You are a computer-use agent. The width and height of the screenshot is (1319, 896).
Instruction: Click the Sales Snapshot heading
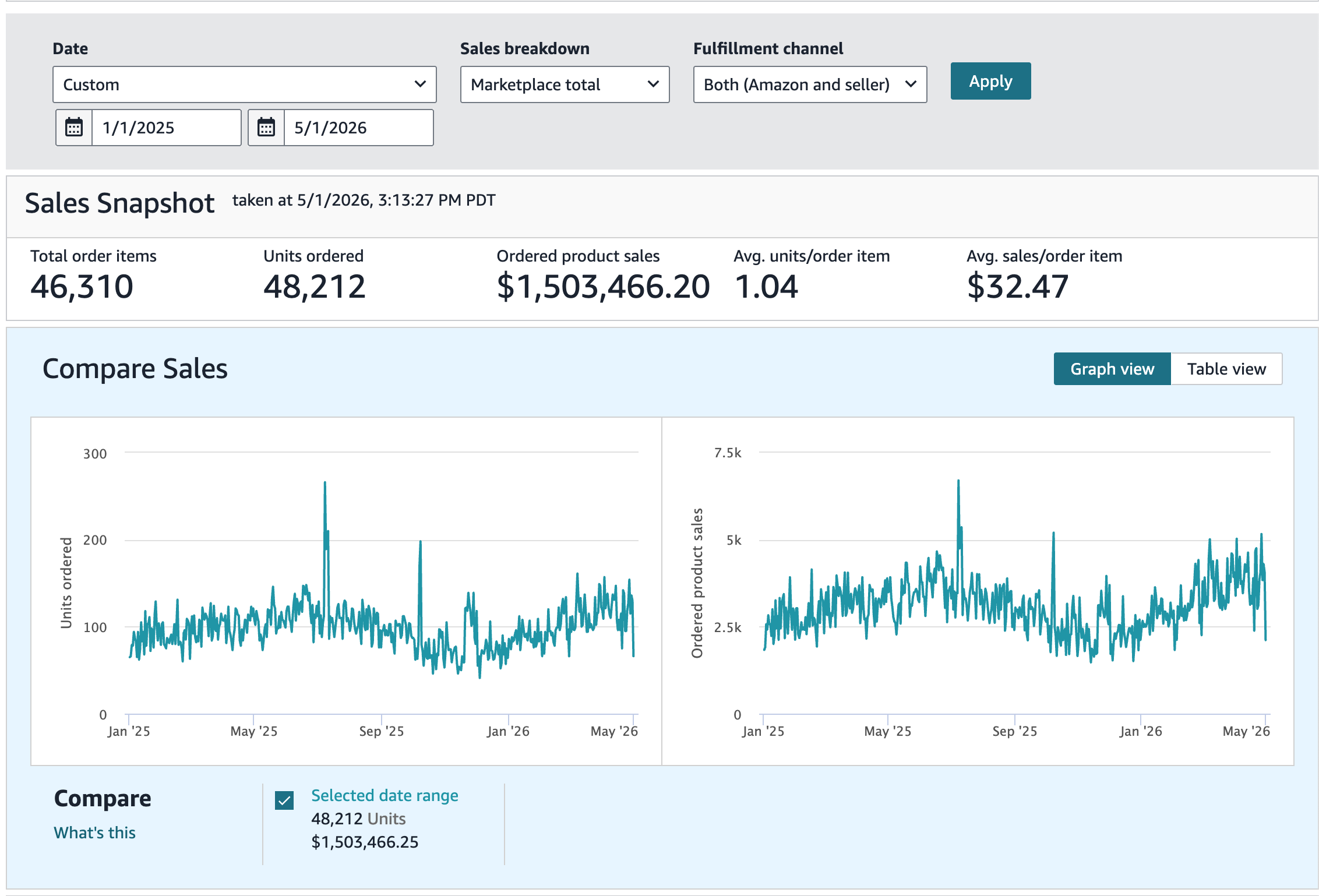[x=119, y=203]
